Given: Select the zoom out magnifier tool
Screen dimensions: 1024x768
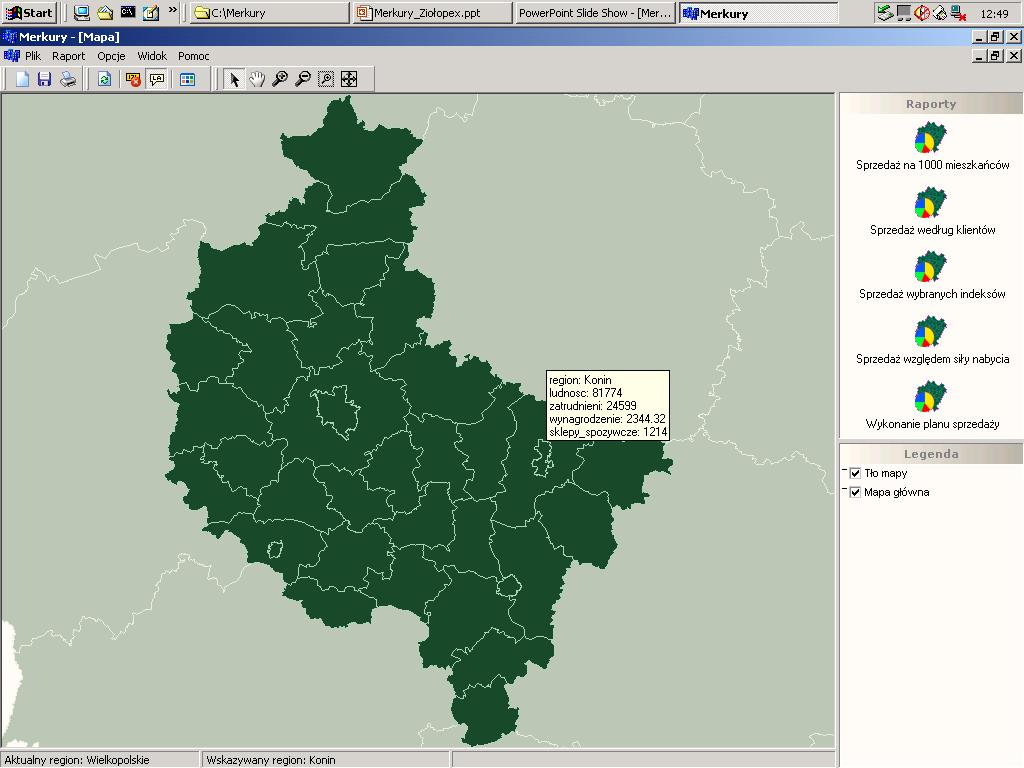Looking at the screenshot, I should point(303,80).
